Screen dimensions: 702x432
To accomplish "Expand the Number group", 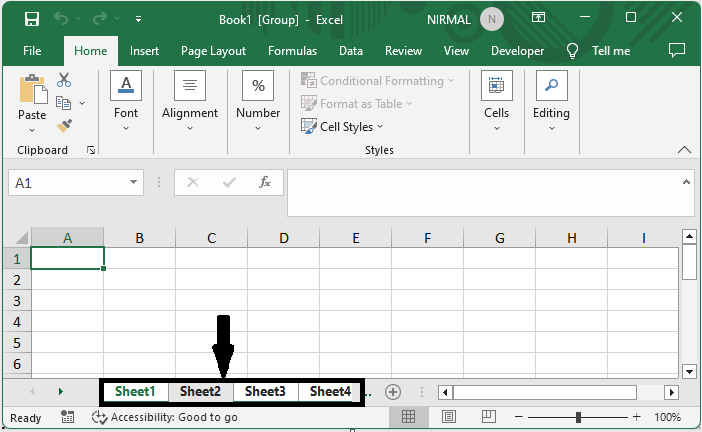I will pyautogui.click(x=258, y=102).
